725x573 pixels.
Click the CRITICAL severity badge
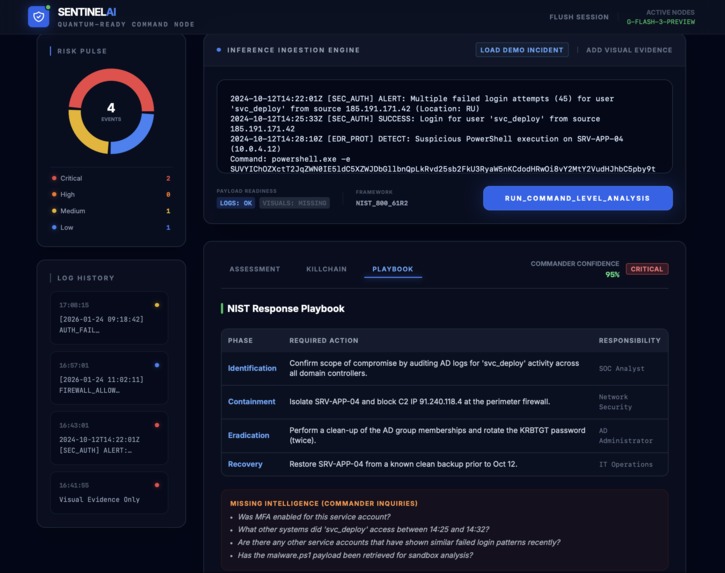(646, 269)
